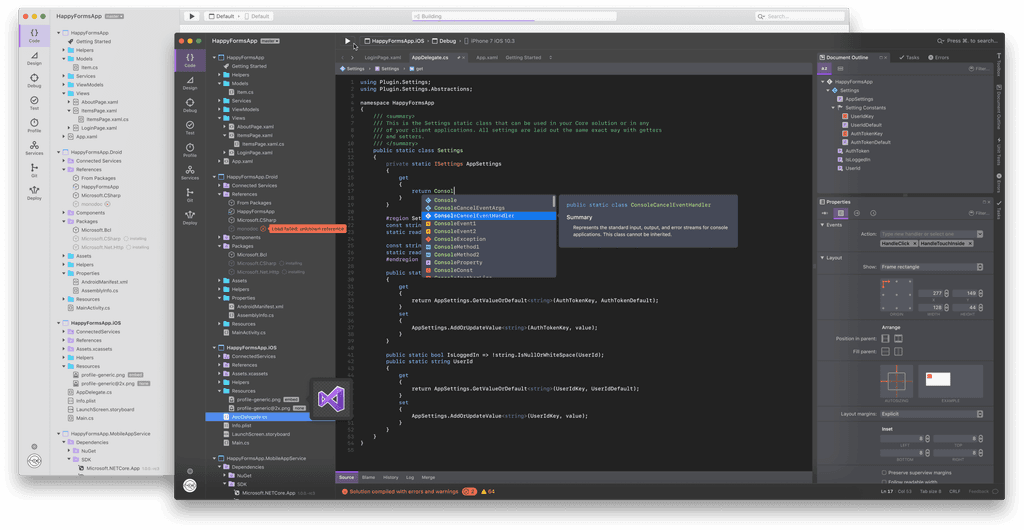Open the Layout margins Explicit dropdown
Image resolution: width=1024 pixels, height=530 pixels.
[931, 414]
